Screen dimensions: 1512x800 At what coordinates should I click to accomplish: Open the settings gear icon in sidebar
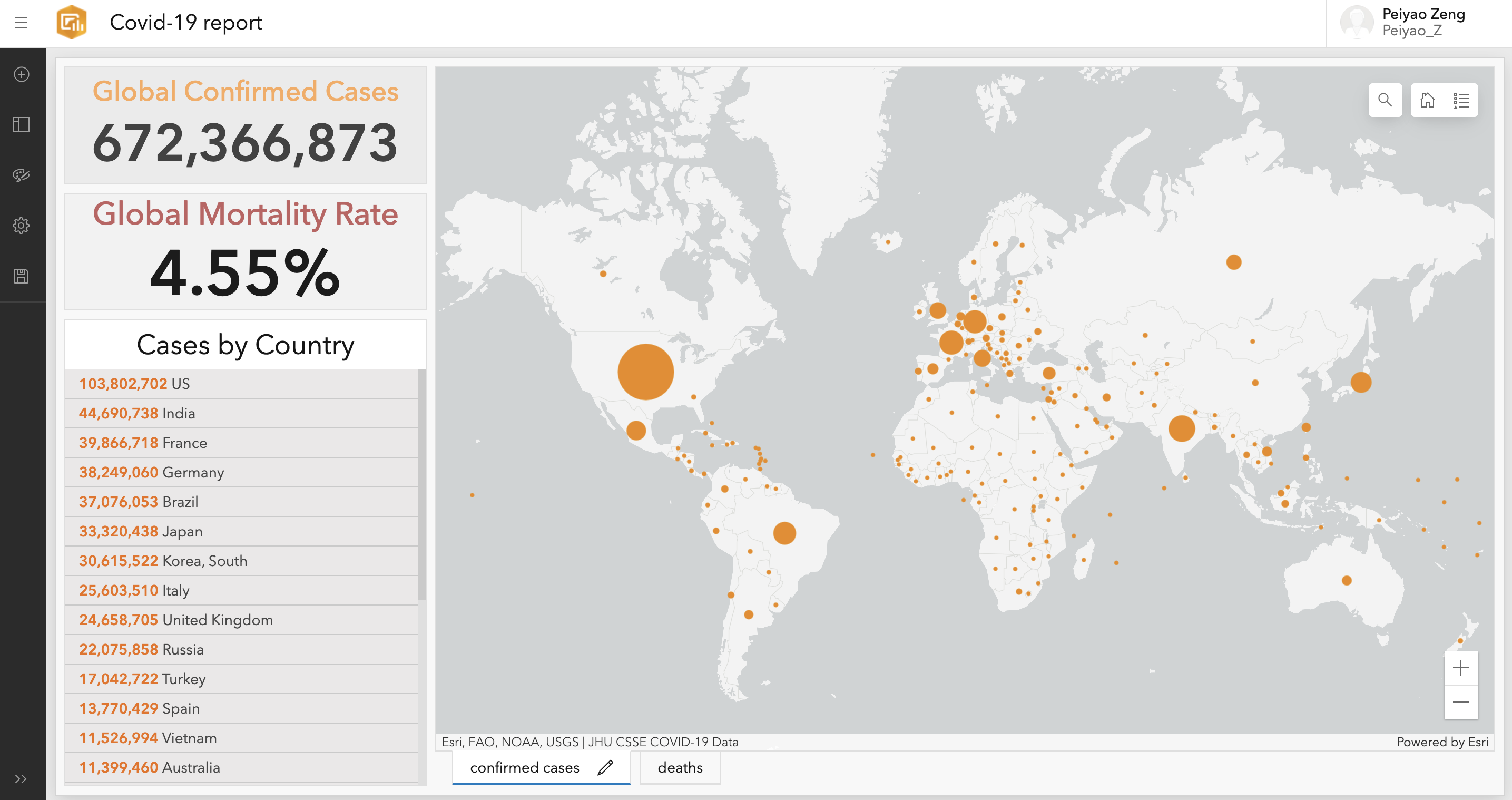point(21,224)
